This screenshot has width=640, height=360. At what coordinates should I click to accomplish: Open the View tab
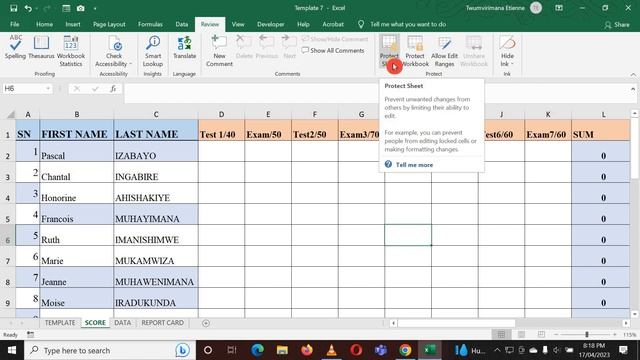(x=238, y=24)
